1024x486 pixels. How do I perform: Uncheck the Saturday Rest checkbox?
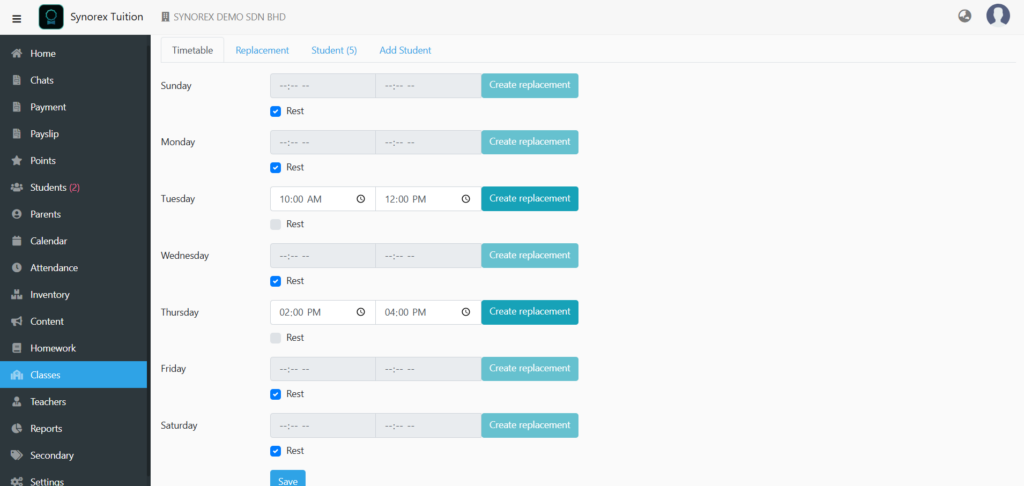pos(276,451)
